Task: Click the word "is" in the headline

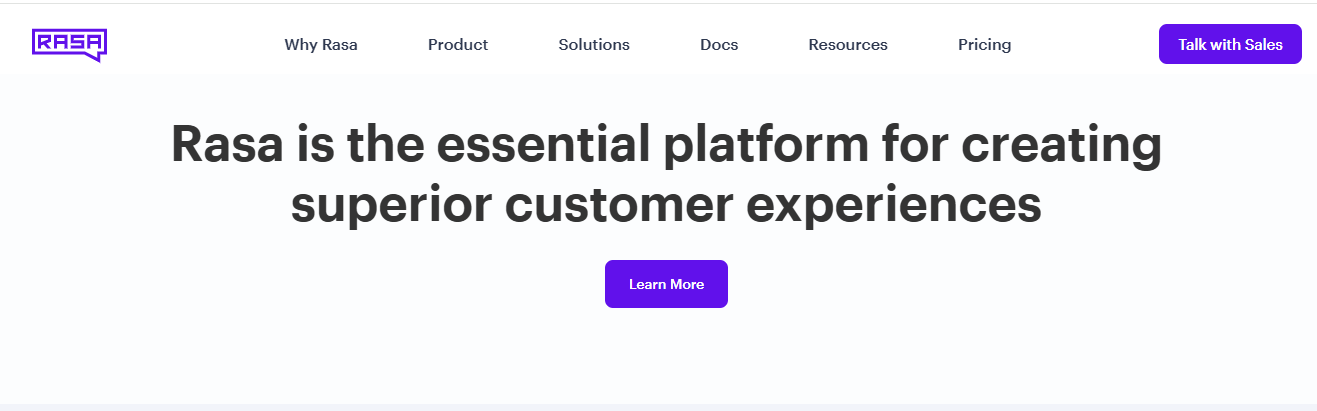Action: tap(314, 144)
